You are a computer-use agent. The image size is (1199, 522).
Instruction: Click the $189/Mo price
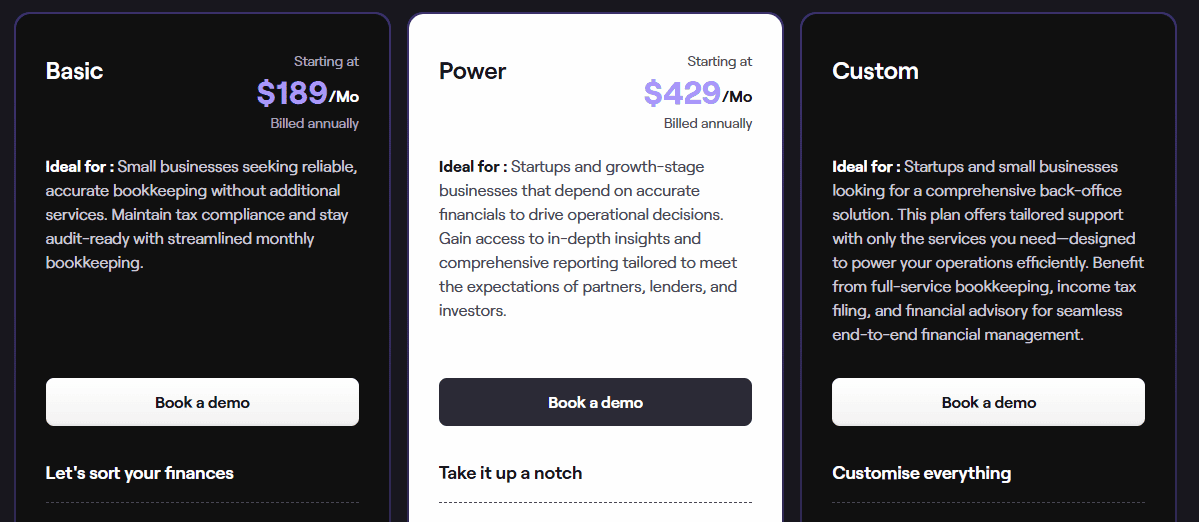pyautogui.click(x=307, y=93)
